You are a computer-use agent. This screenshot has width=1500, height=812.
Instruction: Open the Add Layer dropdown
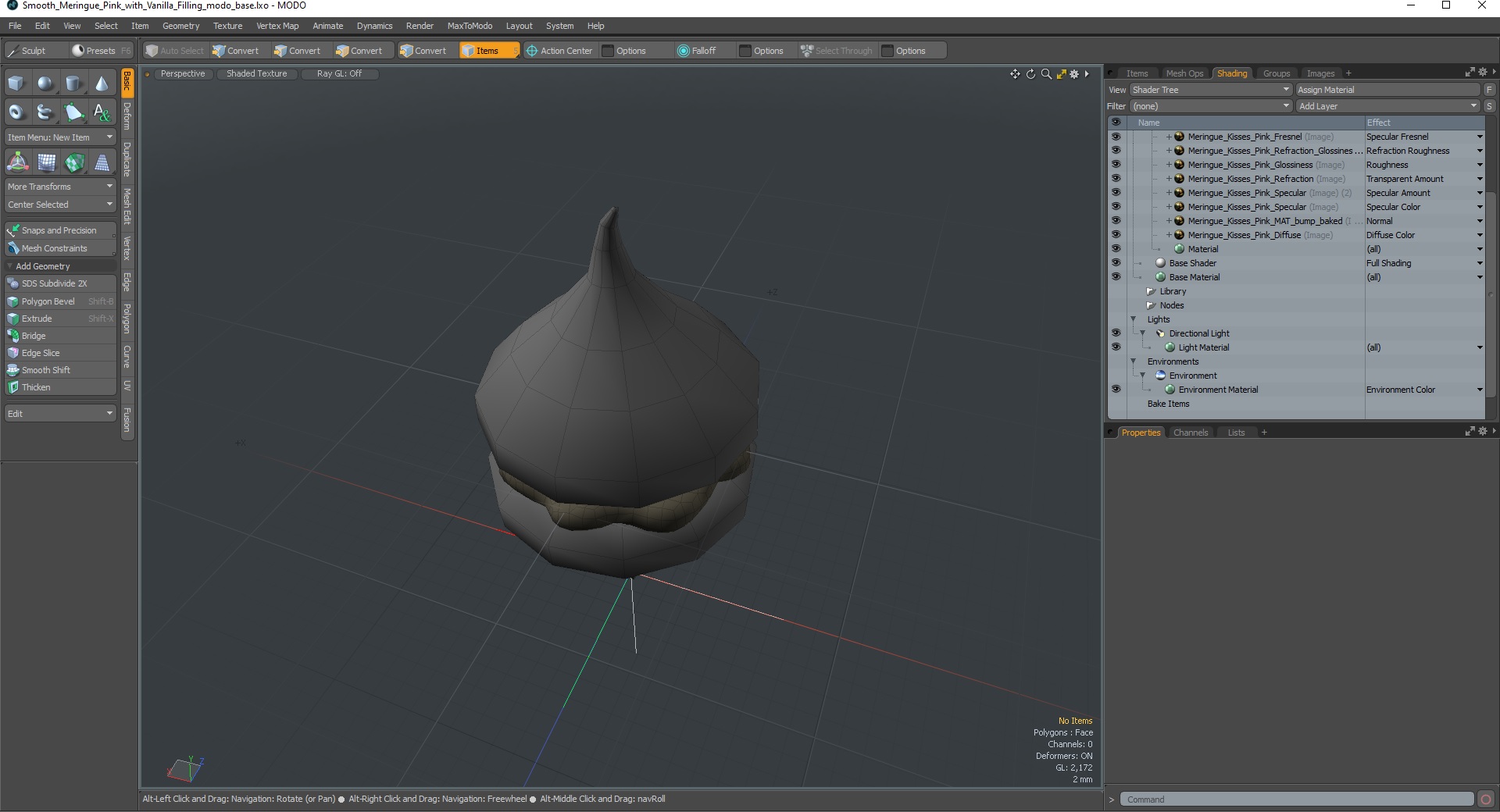click(1388, 106)
